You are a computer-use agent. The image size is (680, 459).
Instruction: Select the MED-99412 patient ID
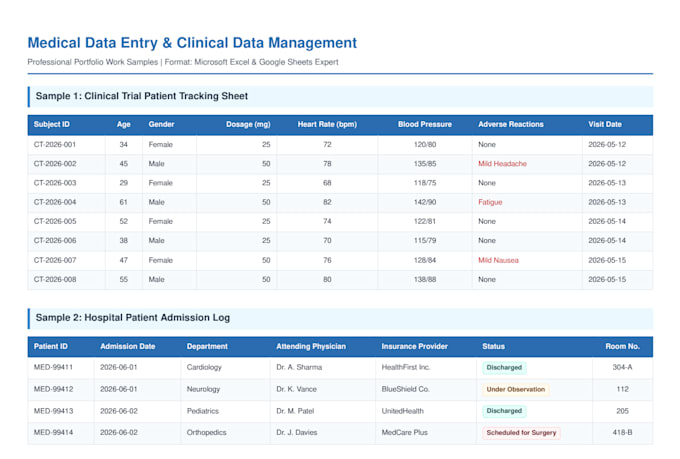tap(53, 389)
